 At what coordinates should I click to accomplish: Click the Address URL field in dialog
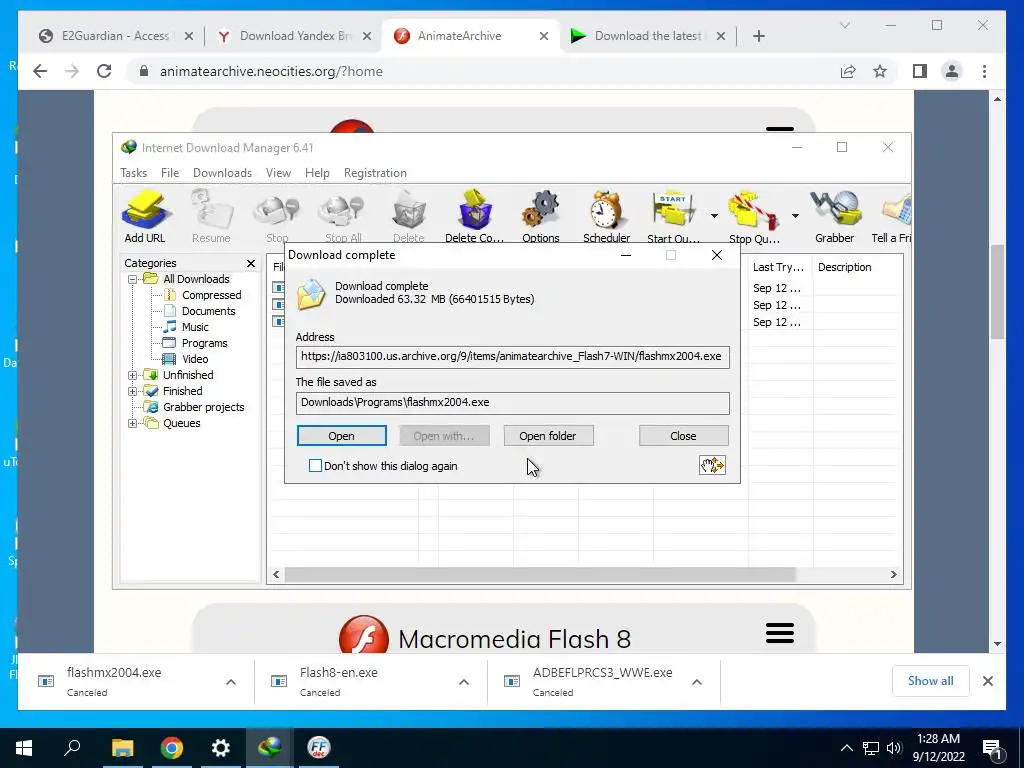pyautogui.click(x=513, y=357)
